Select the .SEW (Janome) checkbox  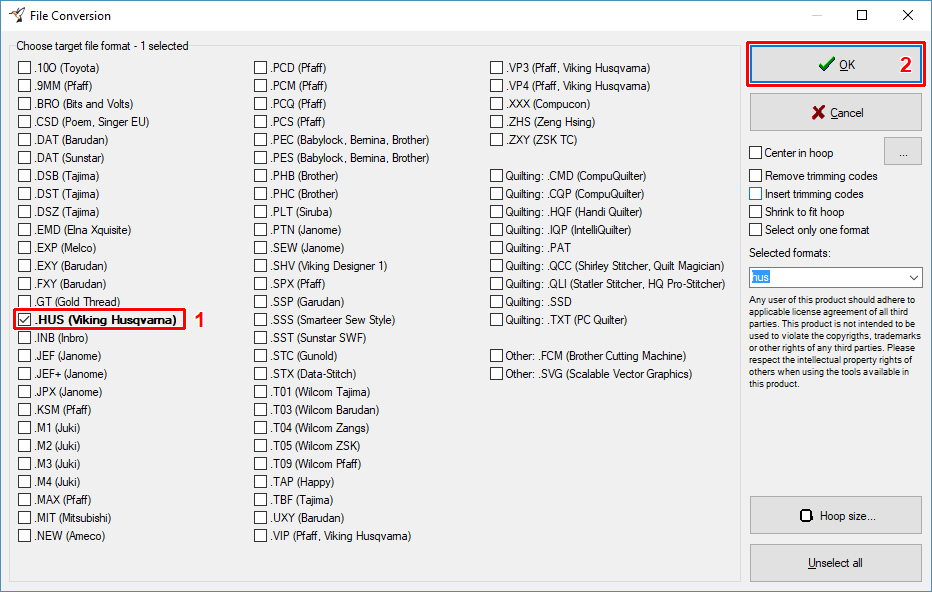point(260,248)
